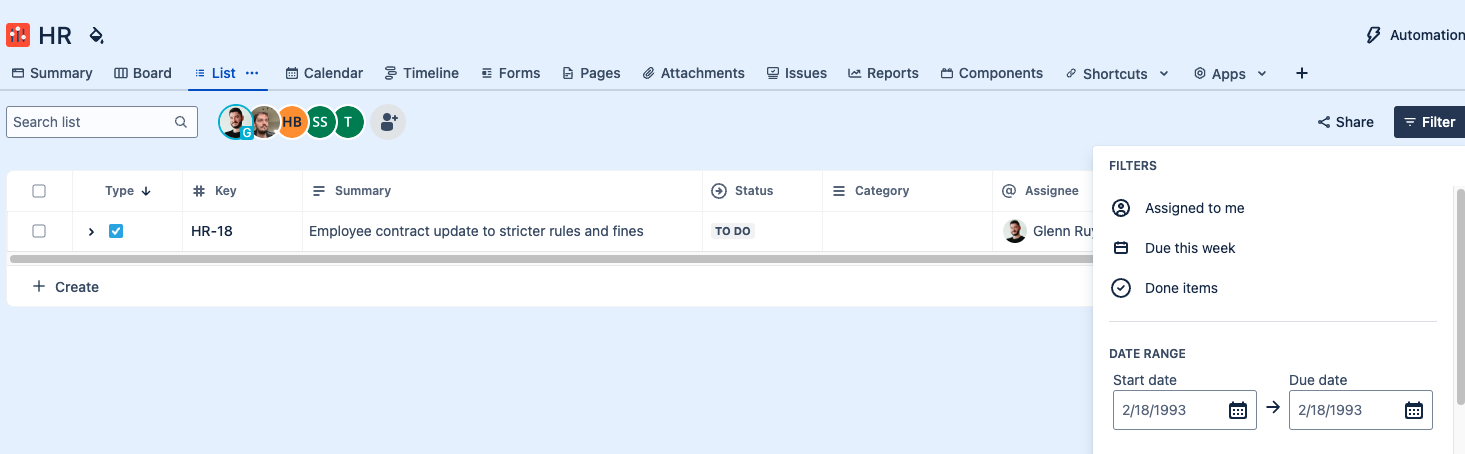Open the Start date calendar picker icon

[1237, 410]
